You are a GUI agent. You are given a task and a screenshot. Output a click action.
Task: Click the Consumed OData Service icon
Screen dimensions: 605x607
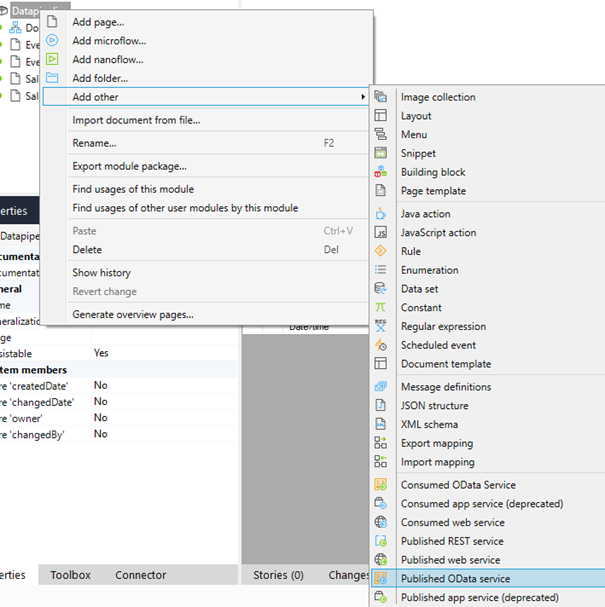point(380,484)
